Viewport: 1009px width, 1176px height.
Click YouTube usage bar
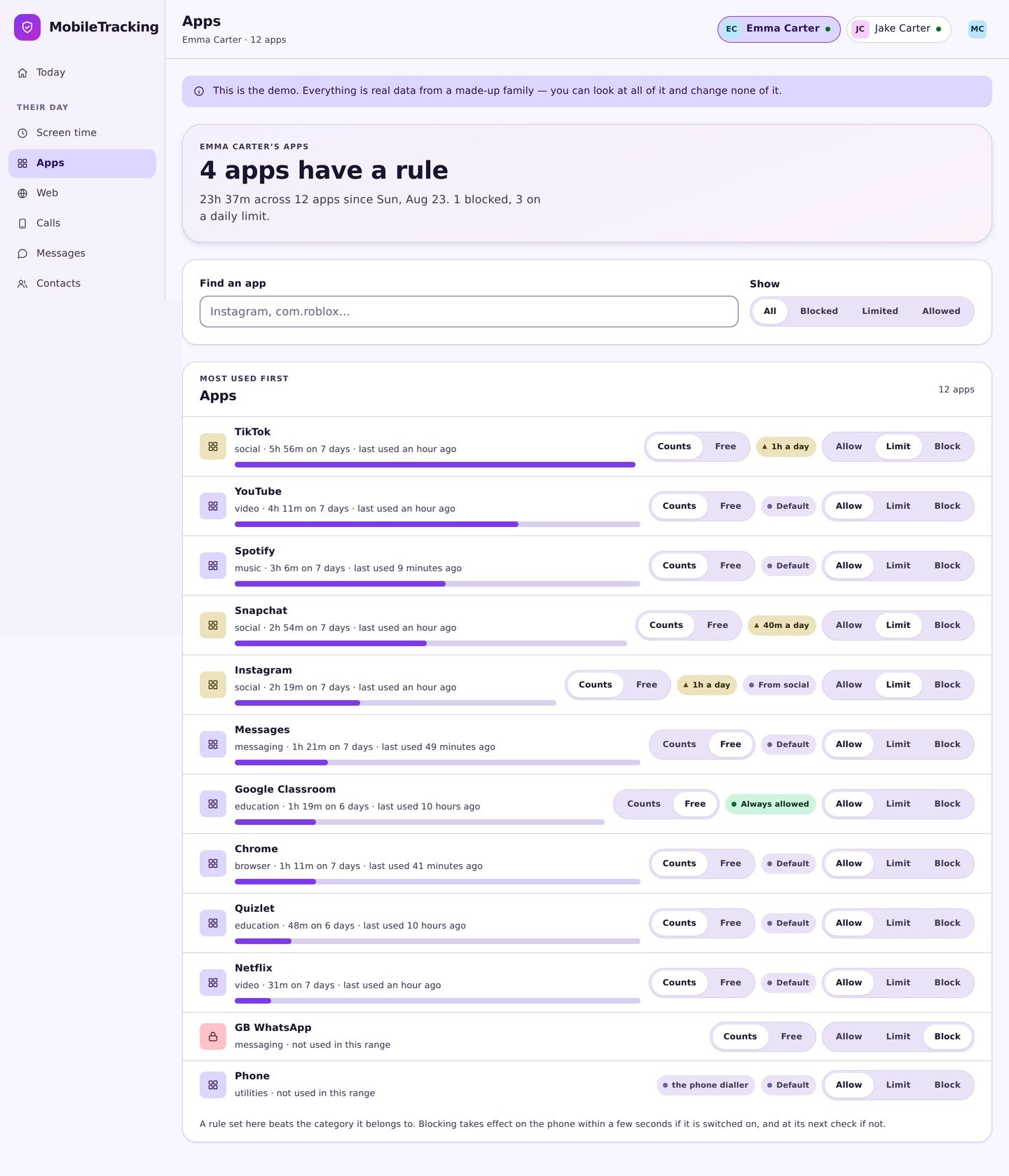(437, 524)
